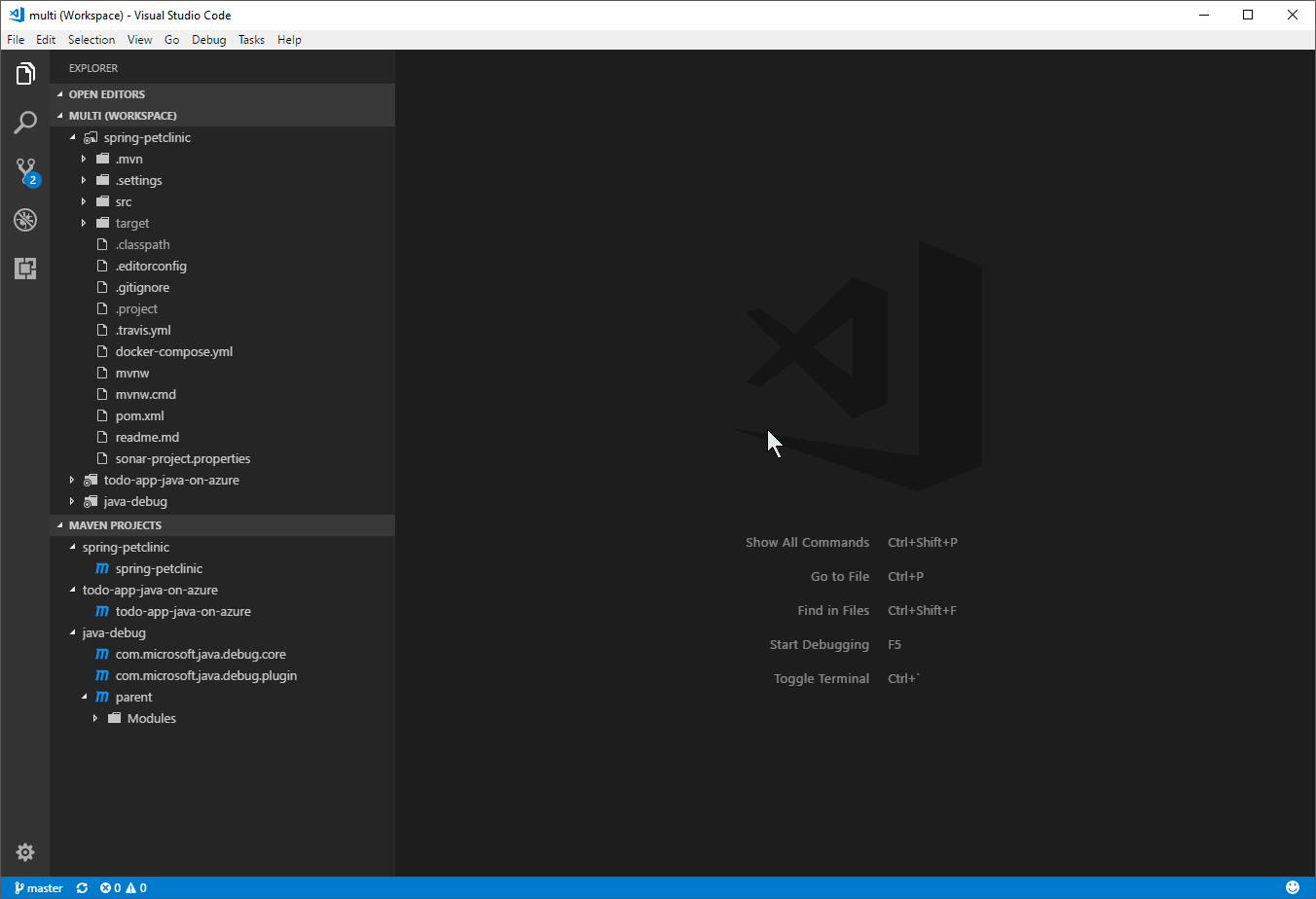Open the Extensions view icon
1316x899 pixels.
25,269
